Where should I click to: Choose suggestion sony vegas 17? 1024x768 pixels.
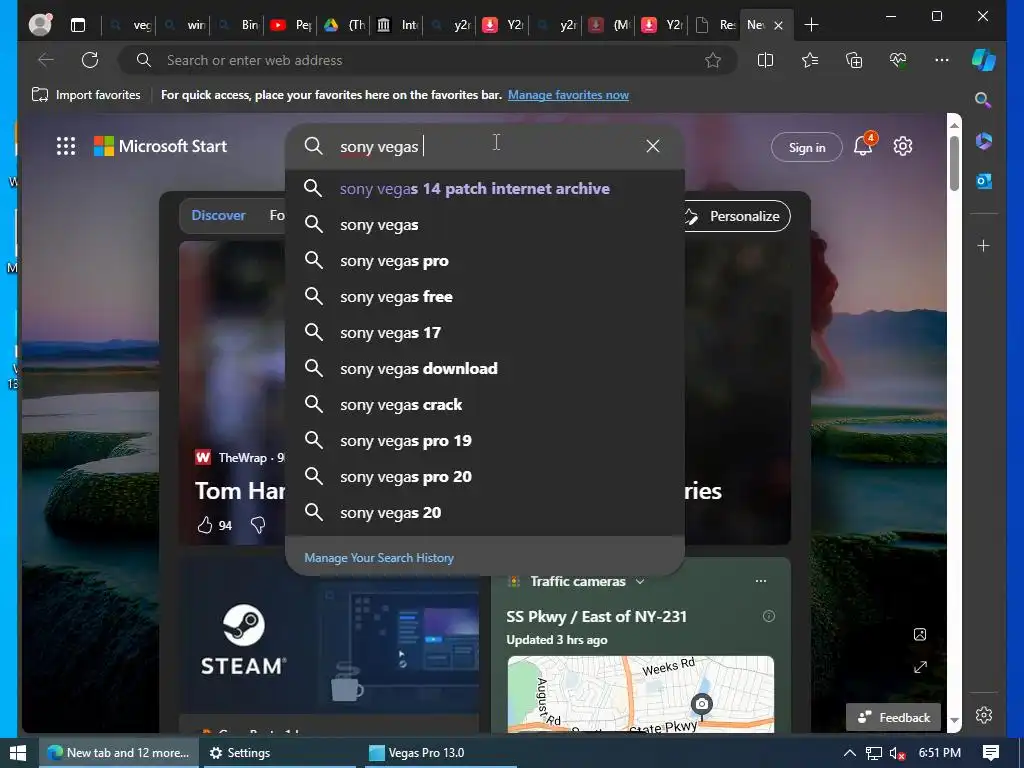pos(485,332)
